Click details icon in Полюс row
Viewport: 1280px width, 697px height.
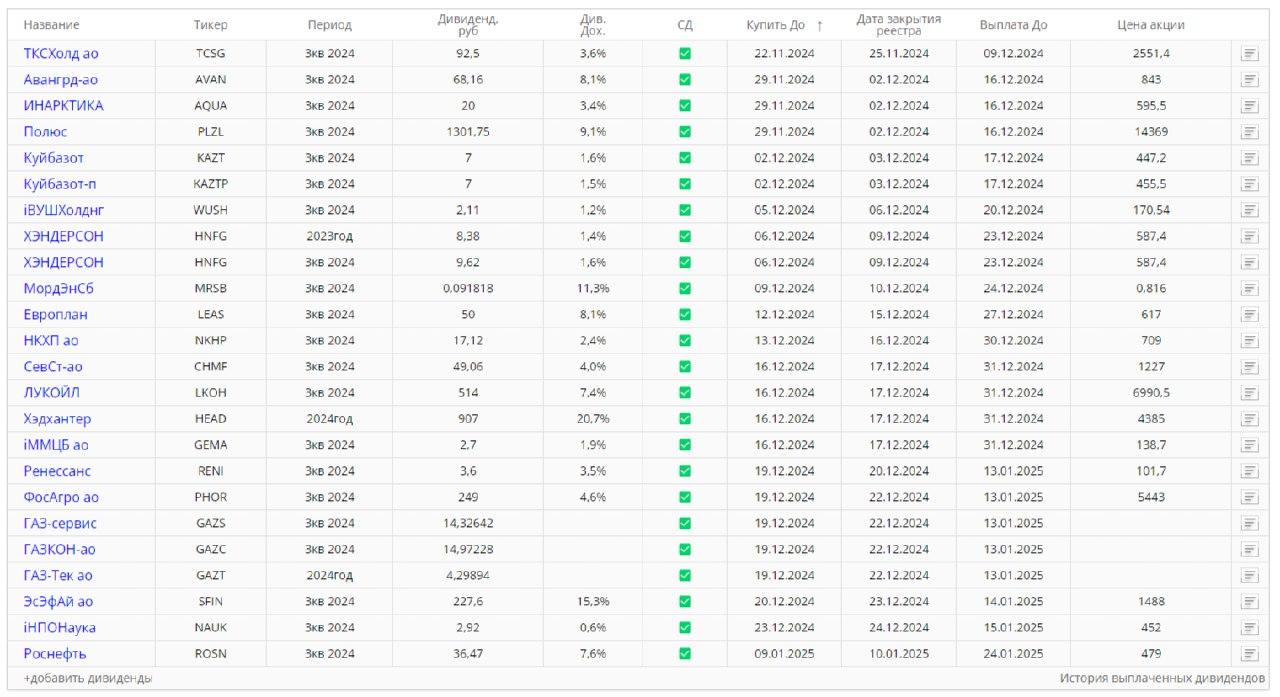[x=1249, y=132]
